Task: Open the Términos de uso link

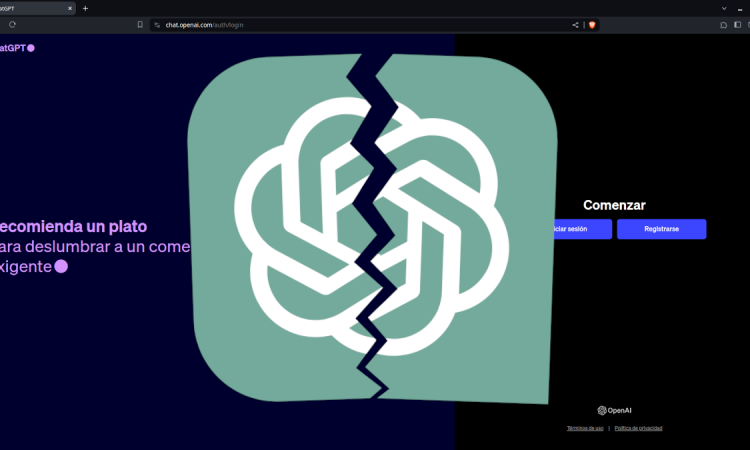Action: coord(585,428)
